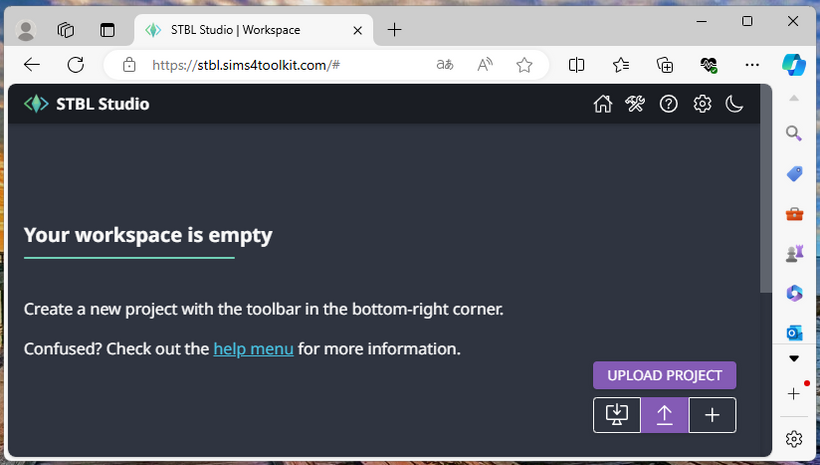Open browser Settings and more menu

(x=753, y=65)
